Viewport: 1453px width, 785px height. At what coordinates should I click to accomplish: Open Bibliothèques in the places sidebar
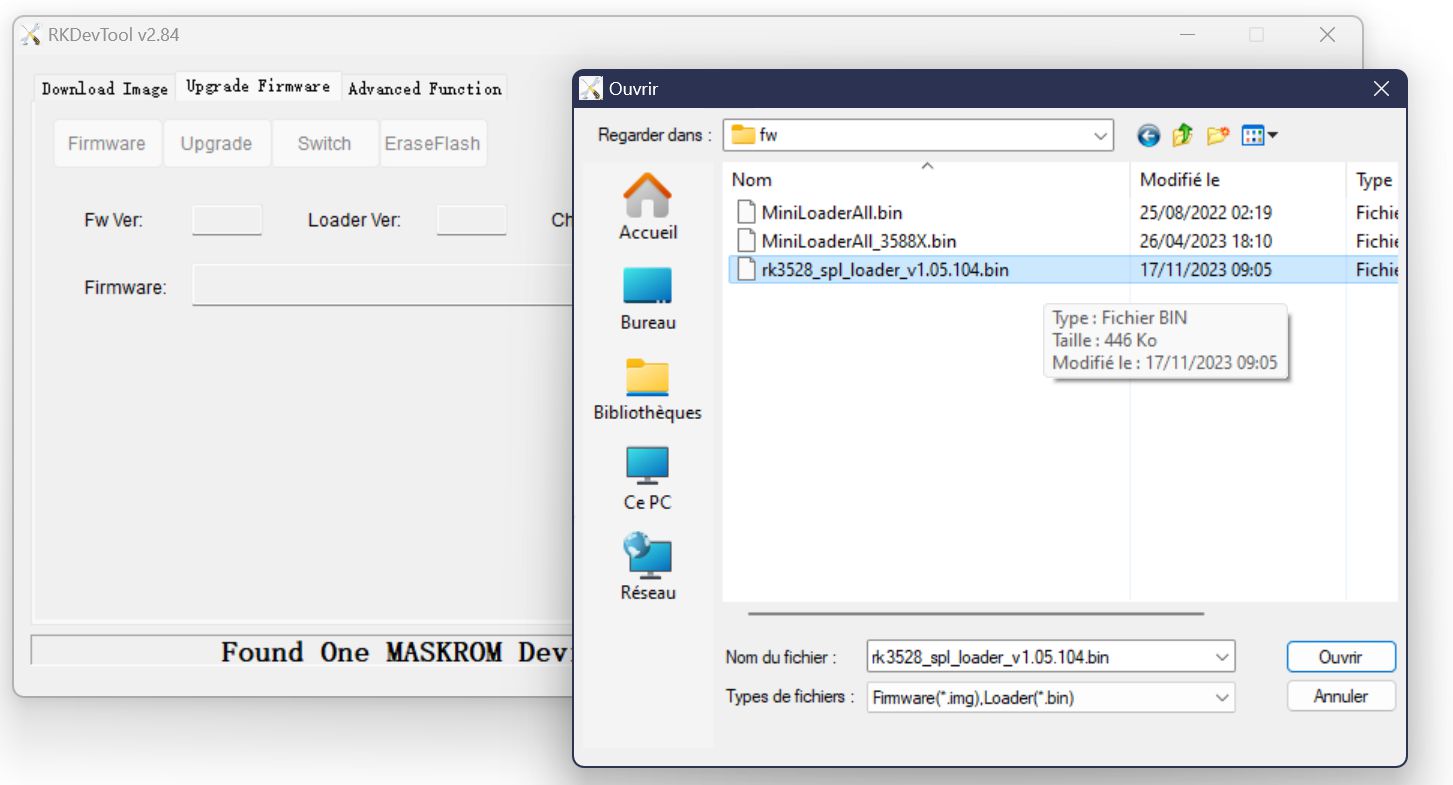click(x=648, y=388)
